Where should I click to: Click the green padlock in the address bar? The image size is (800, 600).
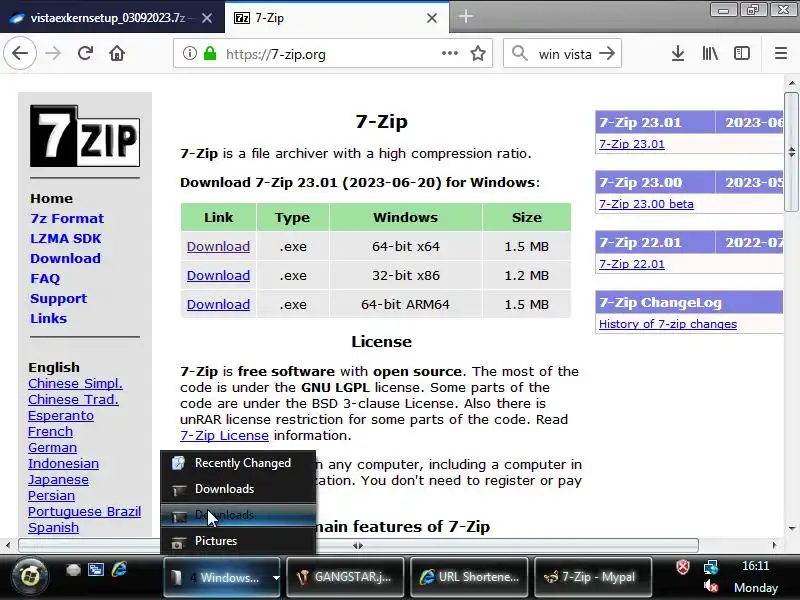tap(210, 53)
